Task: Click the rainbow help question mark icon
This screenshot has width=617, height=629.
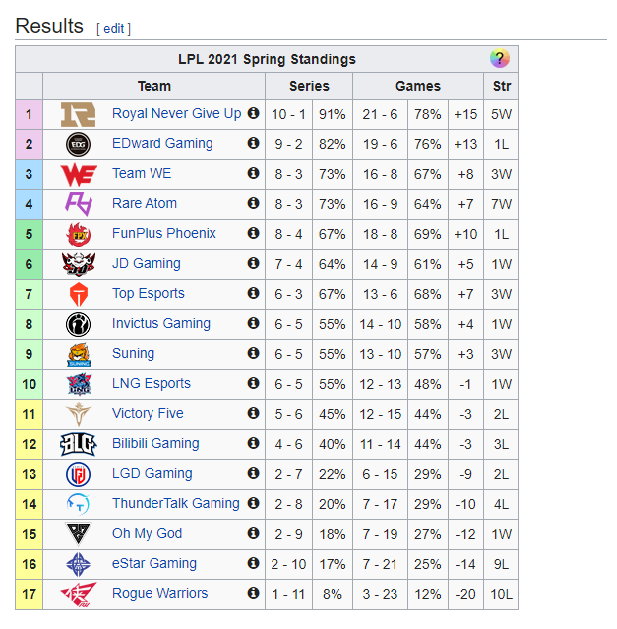Action: 499,59
